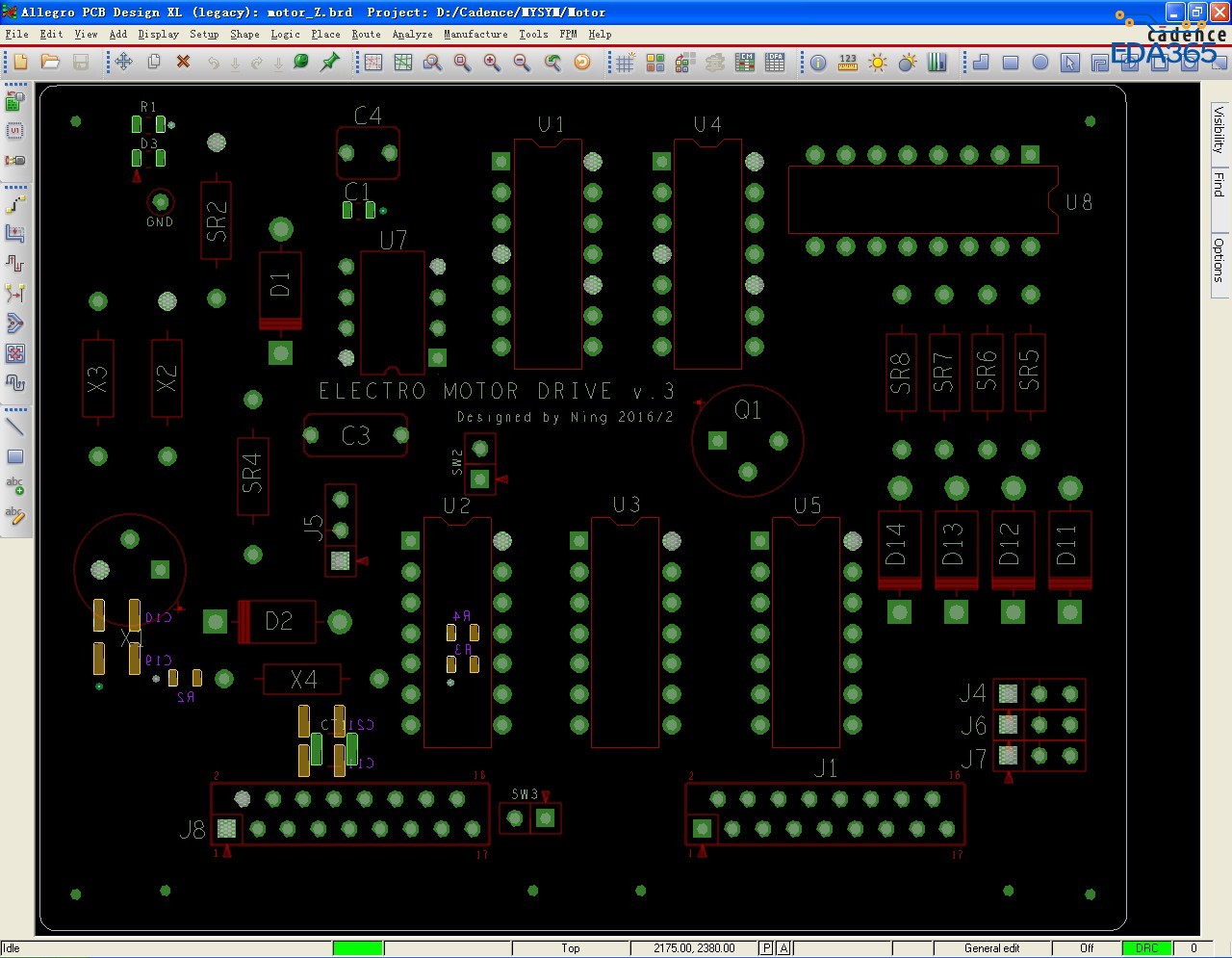Viewport: 1232px width, 958px height.
Task: Select the Text Edit pencil tool
Action: tap(15, 516)
